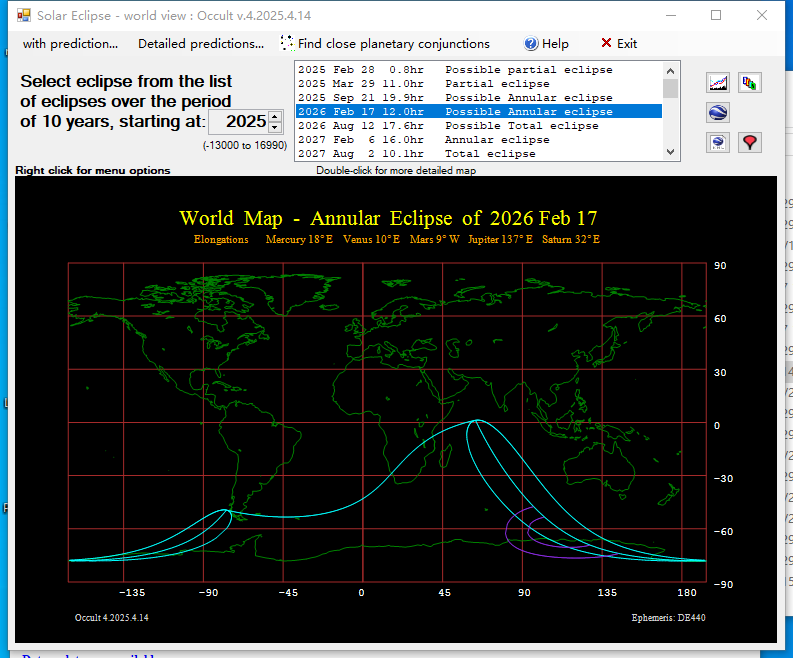
Task: Click the KML file export icon
Action: point(718,143)
